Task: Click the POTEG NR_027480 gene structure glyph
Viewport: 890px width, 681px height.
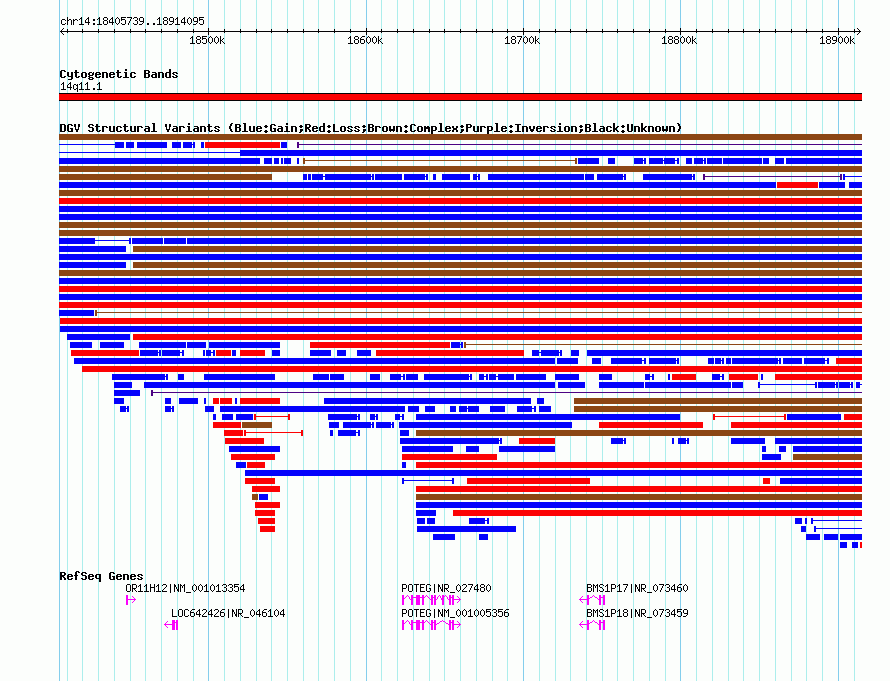Action: point(431,600)
